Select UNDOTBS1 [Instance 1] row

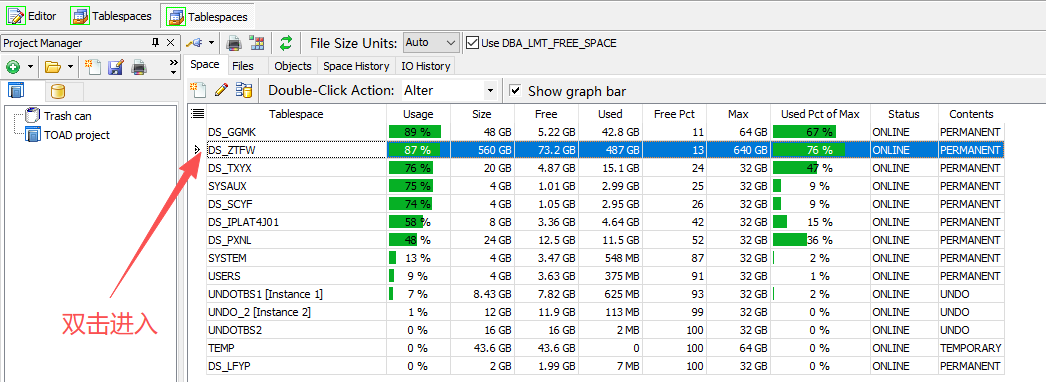604,294
